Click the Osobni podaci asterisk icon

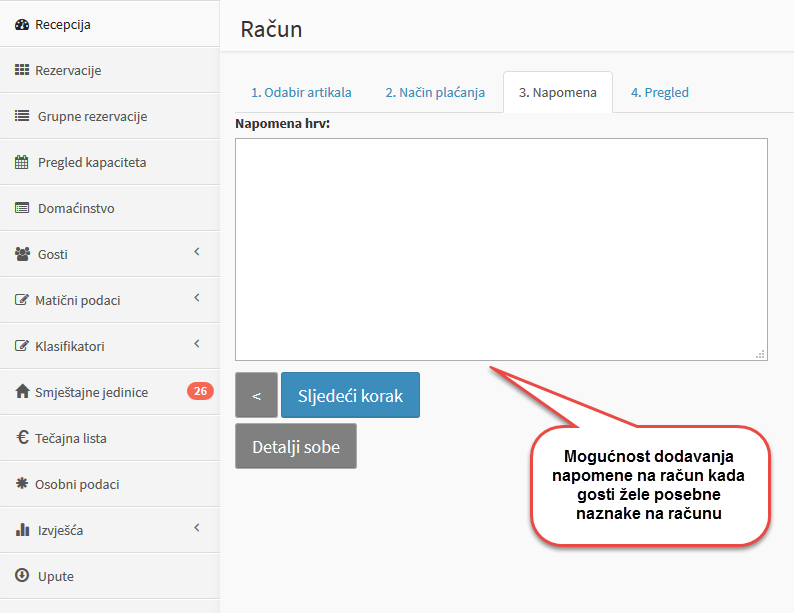22,483
